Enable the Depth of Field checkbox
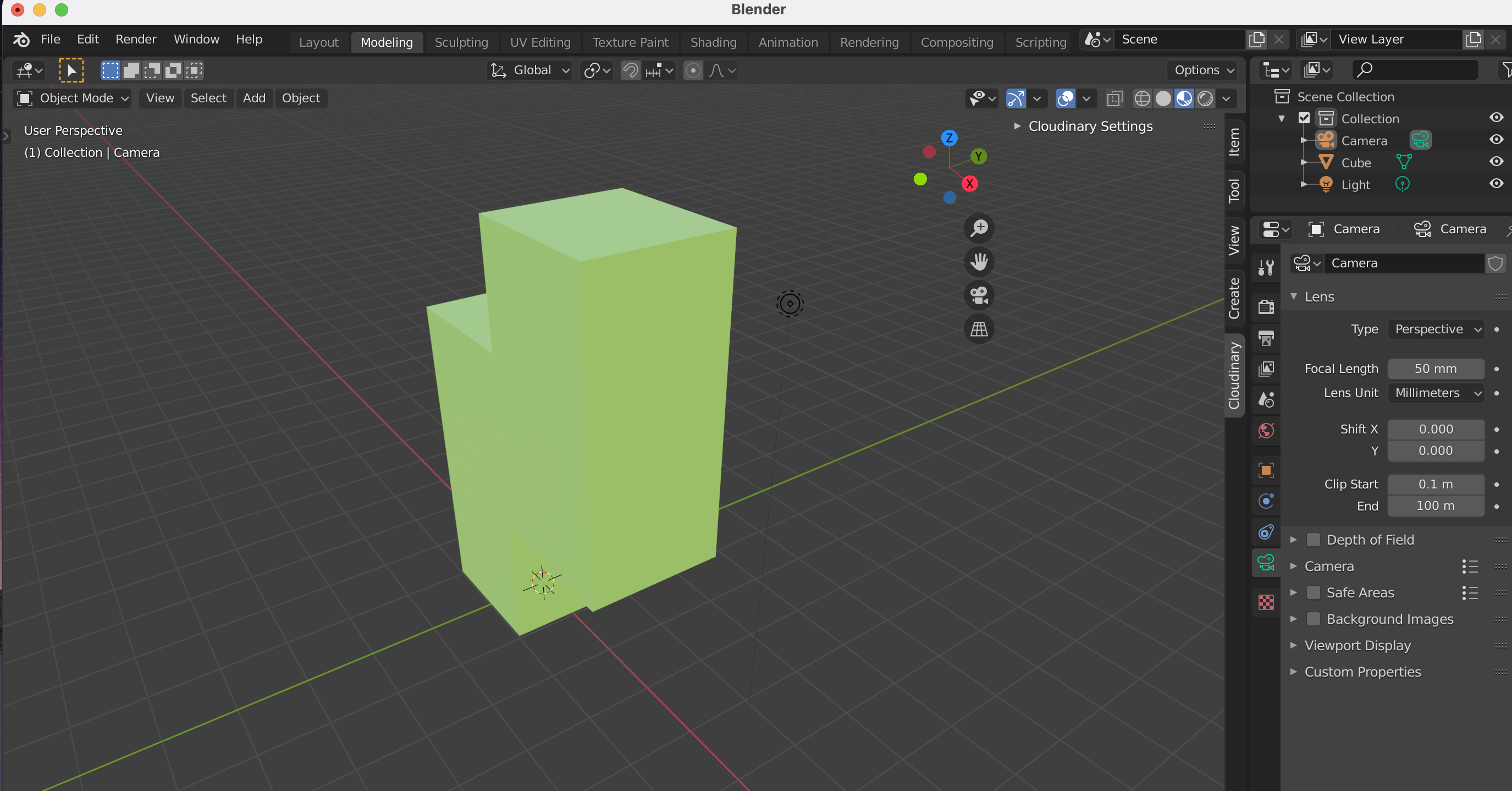 [1314, 540]
